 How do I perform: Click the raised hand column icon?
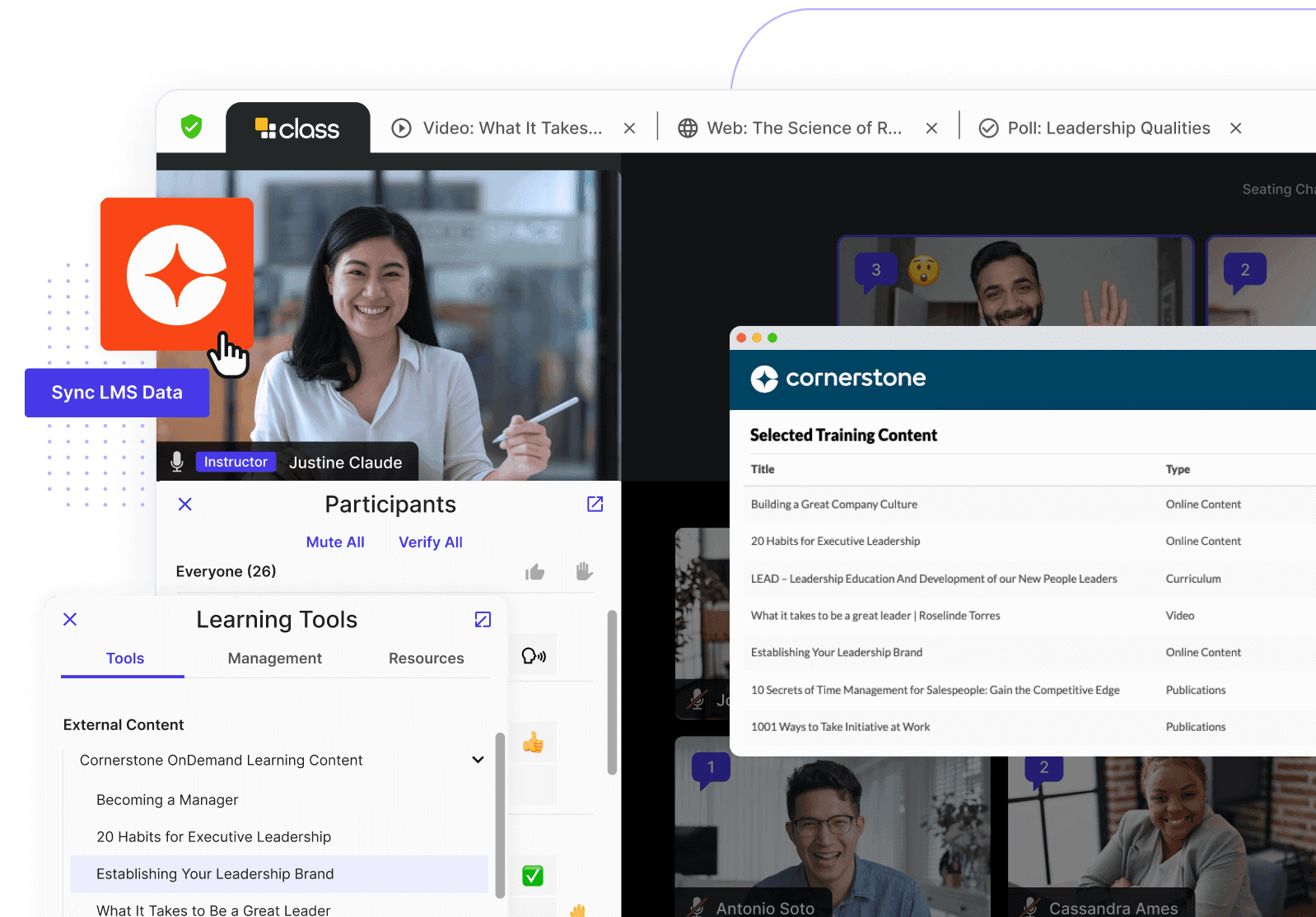click(x=585, y=570)
